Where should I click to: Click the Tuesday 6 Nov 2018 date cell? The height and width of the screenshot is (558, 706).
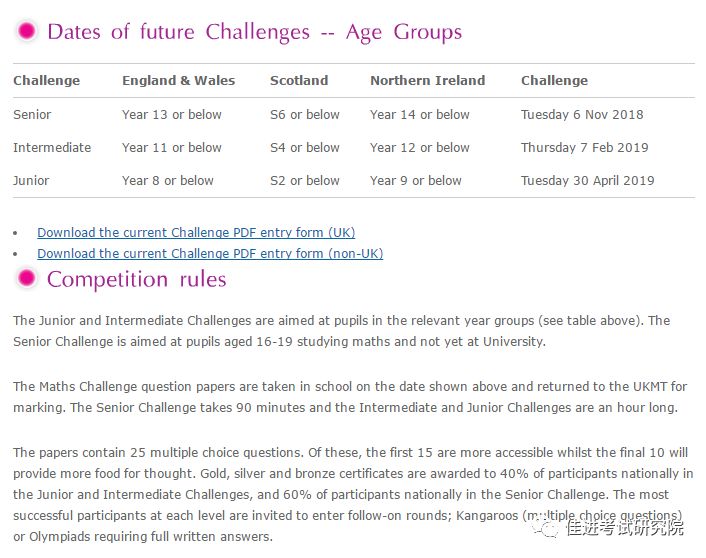[582, 114]
